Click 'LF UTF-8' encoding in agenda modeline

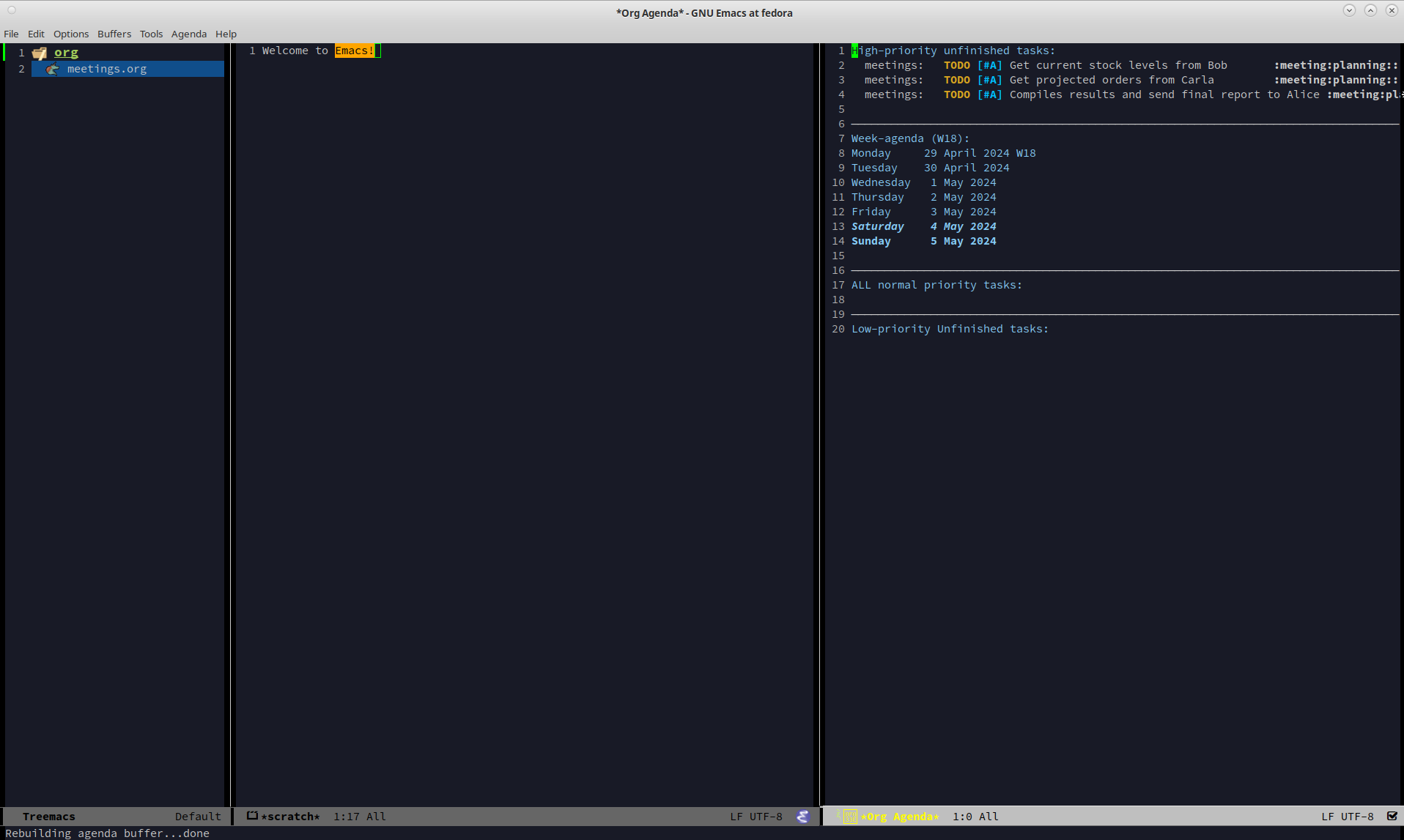point(1348,817)
